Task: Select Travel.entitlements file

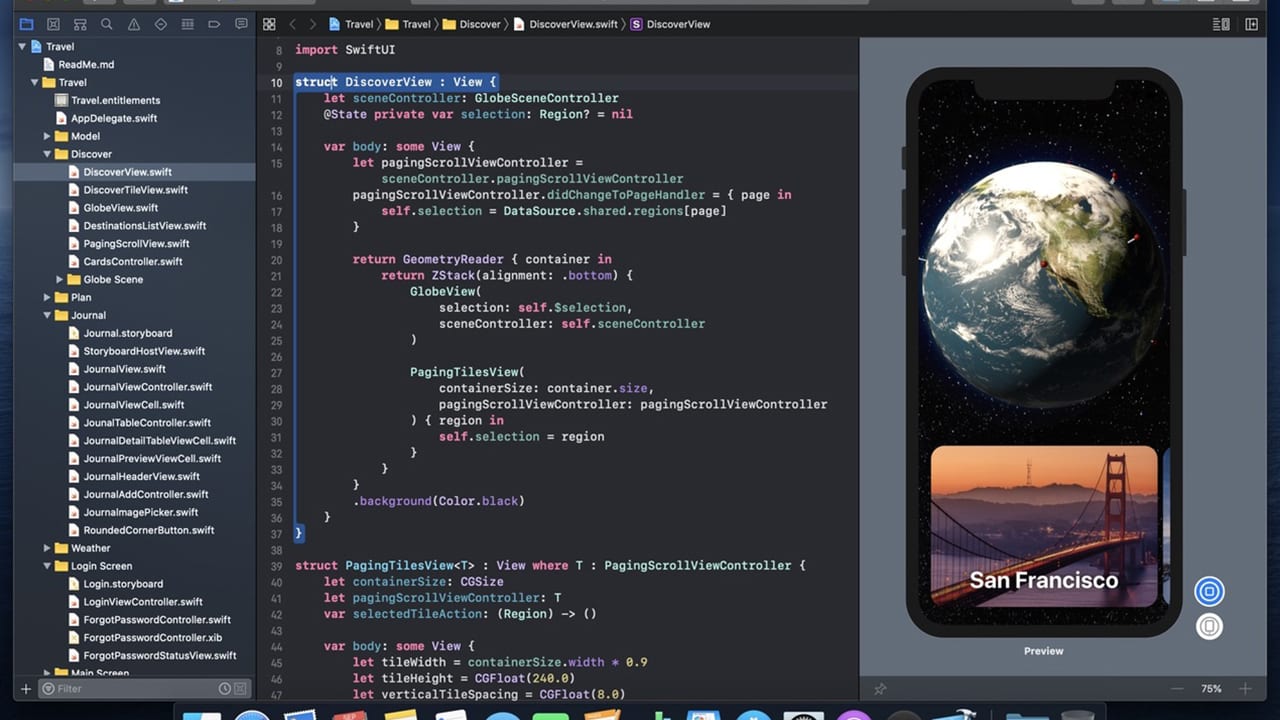Action: [x=115, y=100]
